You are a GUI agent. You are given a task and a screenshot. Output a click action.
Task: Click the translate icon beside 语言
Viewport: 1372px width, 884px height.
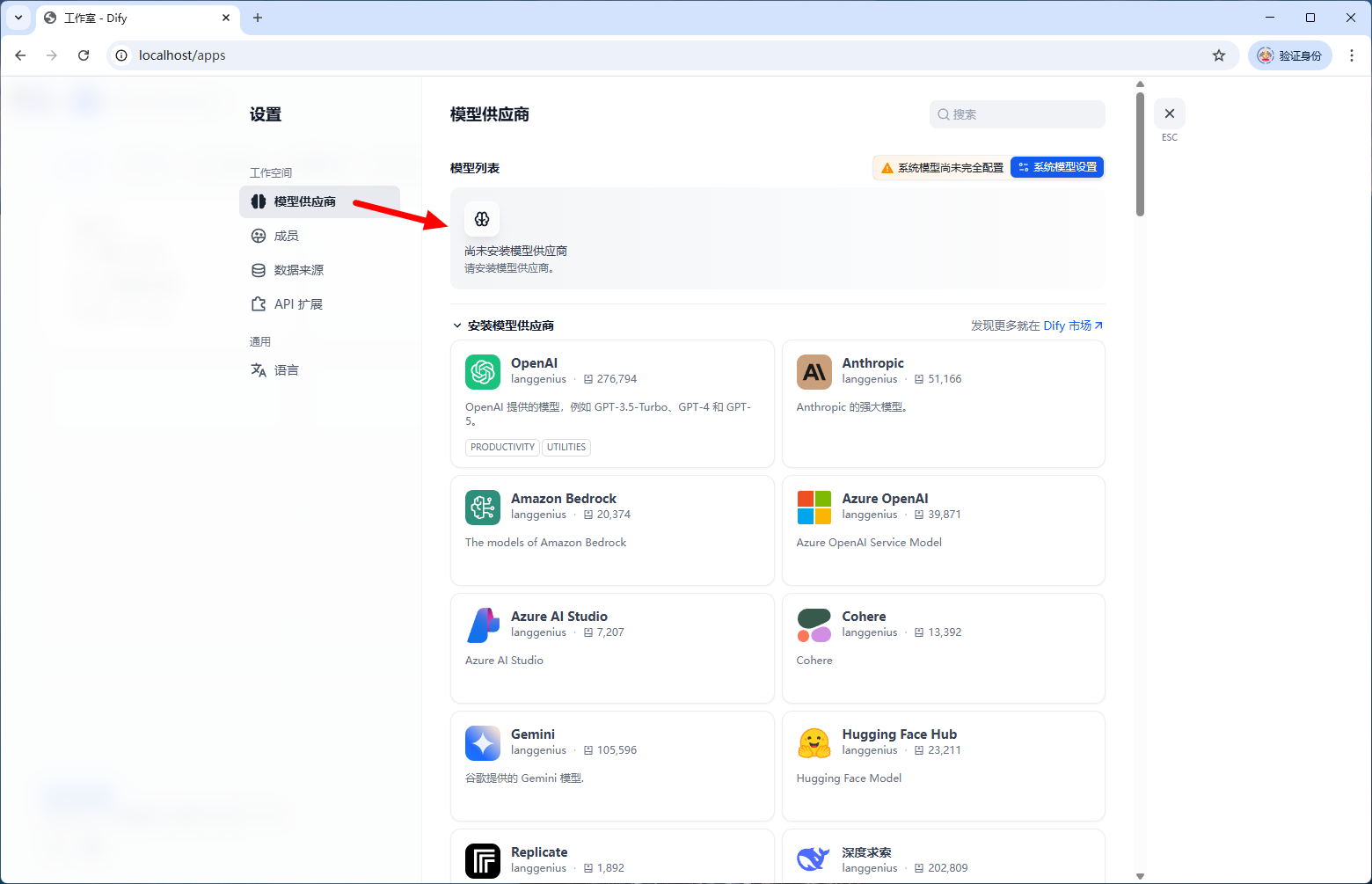click(258, 370)
